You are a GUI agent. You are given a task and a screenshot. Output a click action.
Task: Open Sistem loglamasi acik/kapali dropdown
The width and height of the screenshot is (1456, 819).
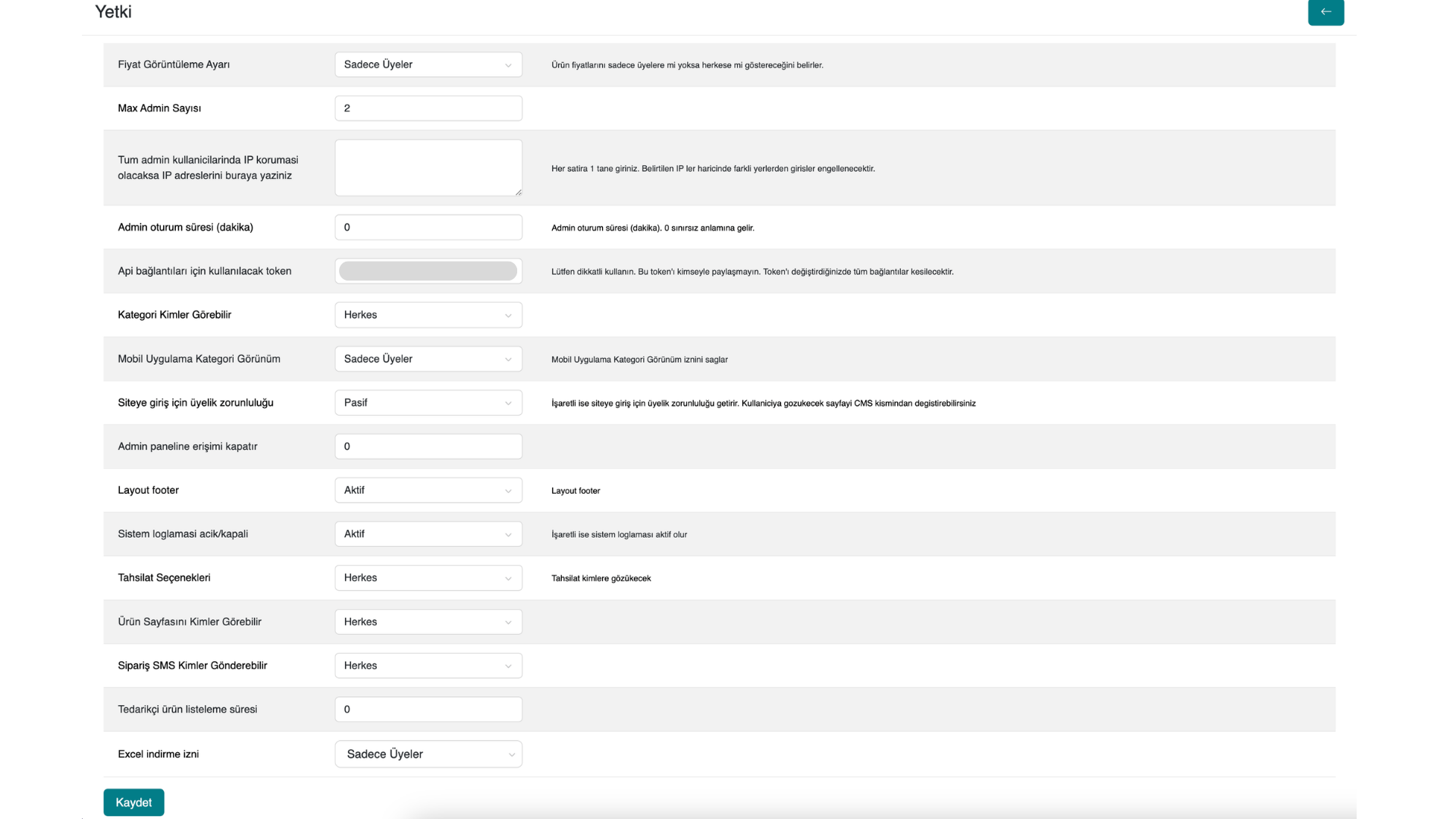428,535
